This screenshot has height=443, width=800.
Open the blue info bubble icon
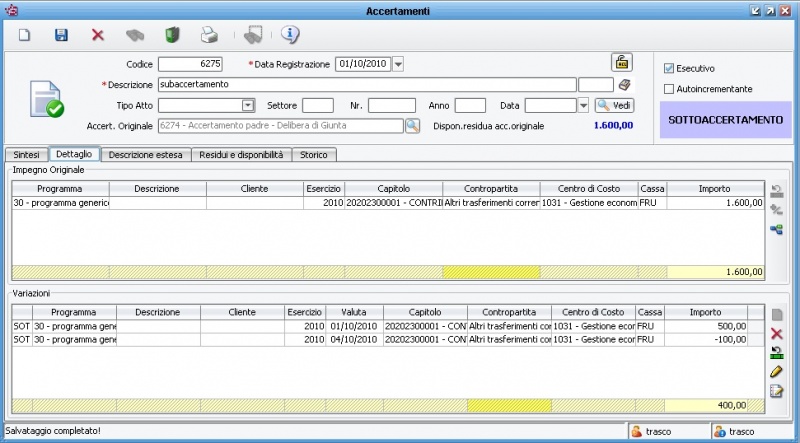290,35
